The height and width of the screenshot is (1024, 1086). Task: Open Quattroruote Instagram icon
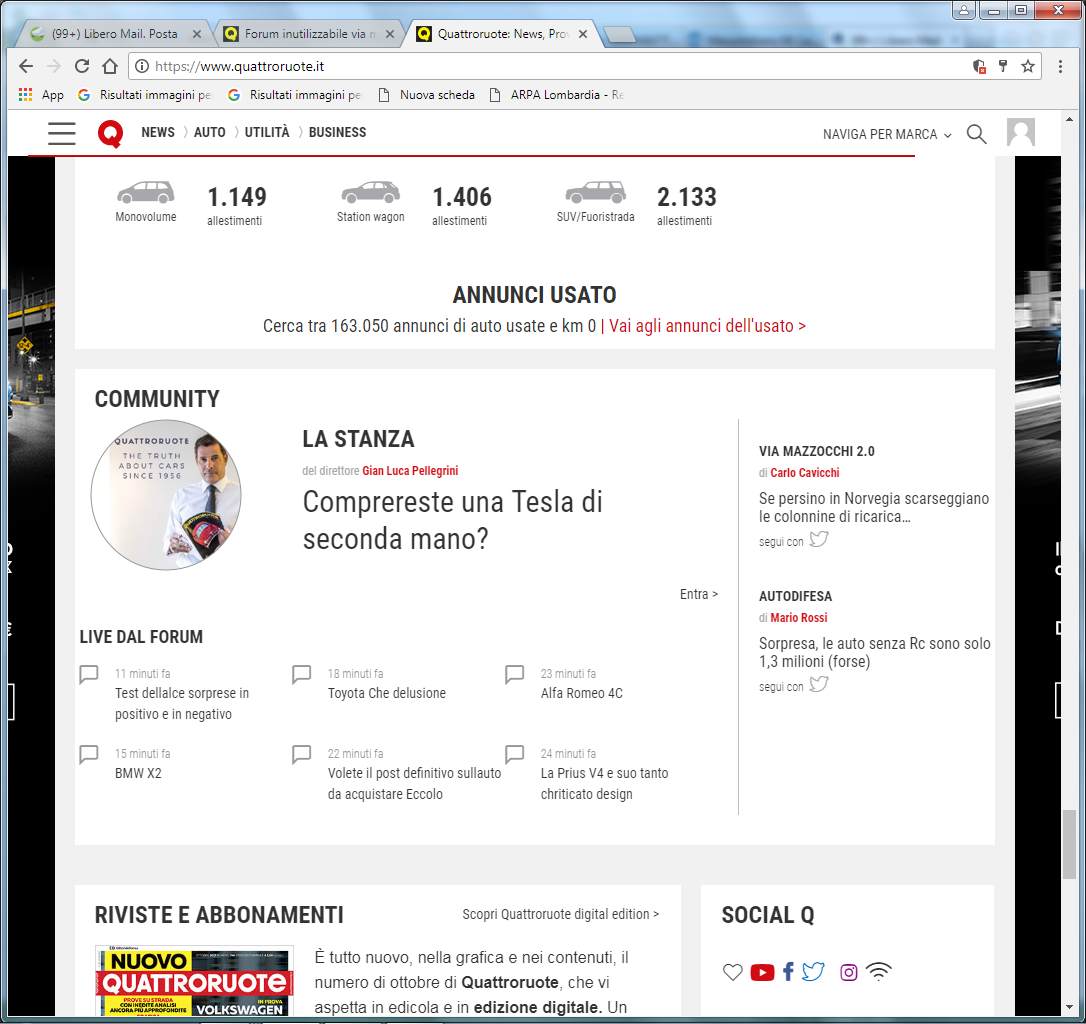[848, 973]
